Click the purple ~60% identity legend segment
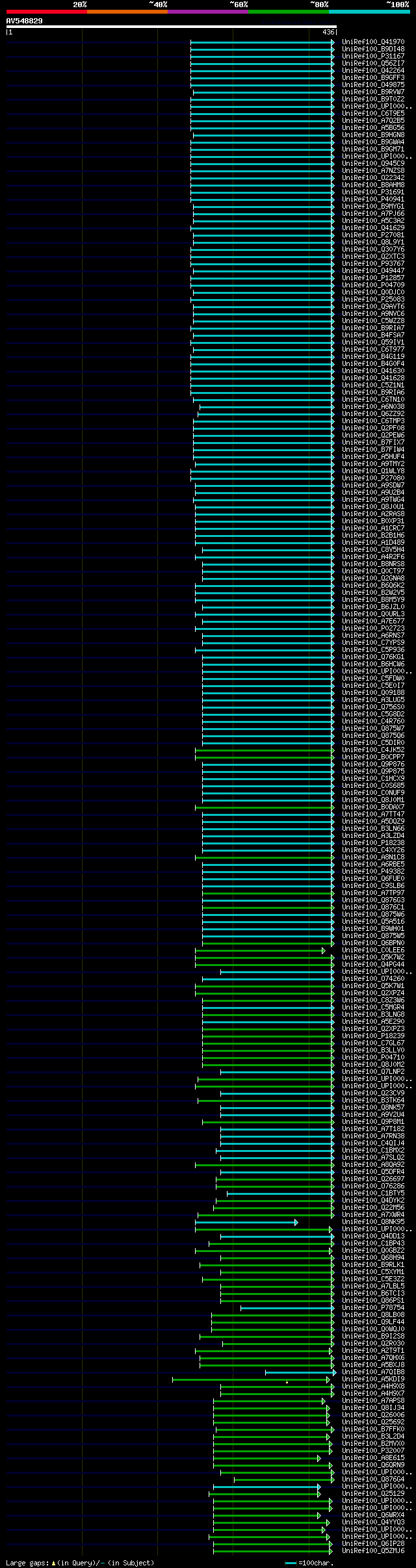Image resolution: width=416 pixels, height=1568 pixels. point(207,12)
